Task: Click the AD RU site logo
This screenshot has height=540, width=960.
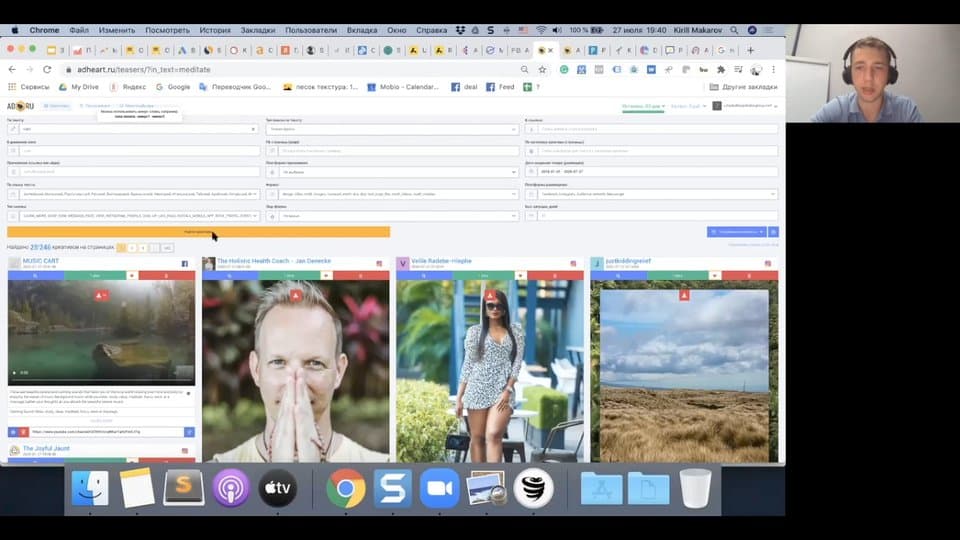Action: (20, 106)
